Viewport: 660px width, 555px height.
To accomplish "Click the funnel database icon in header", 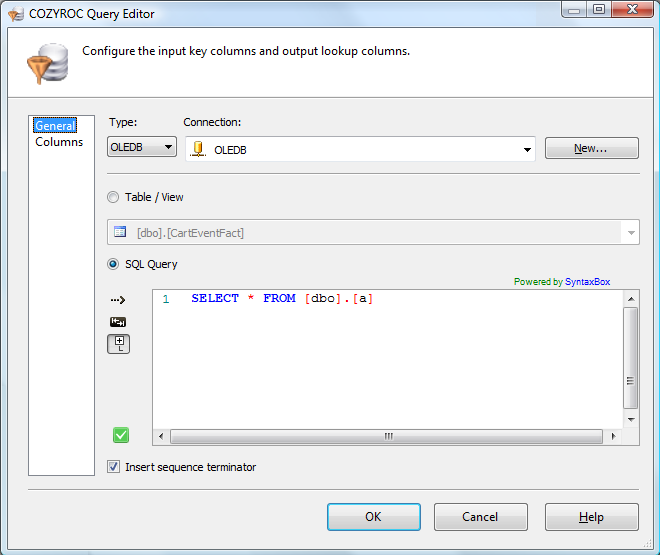I will (x=48, y=63).
